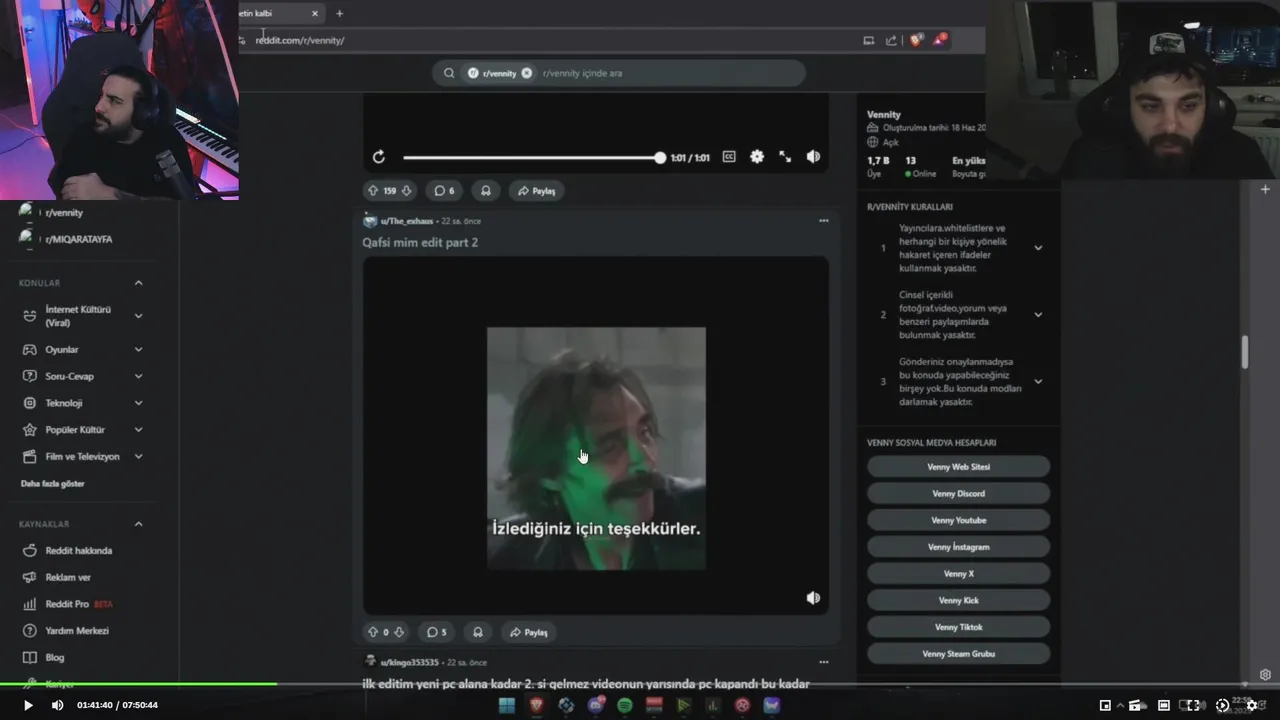Open user u/The_exhaus profile
The height and width of the screenshot is (720, 1280).
point(407,221)
